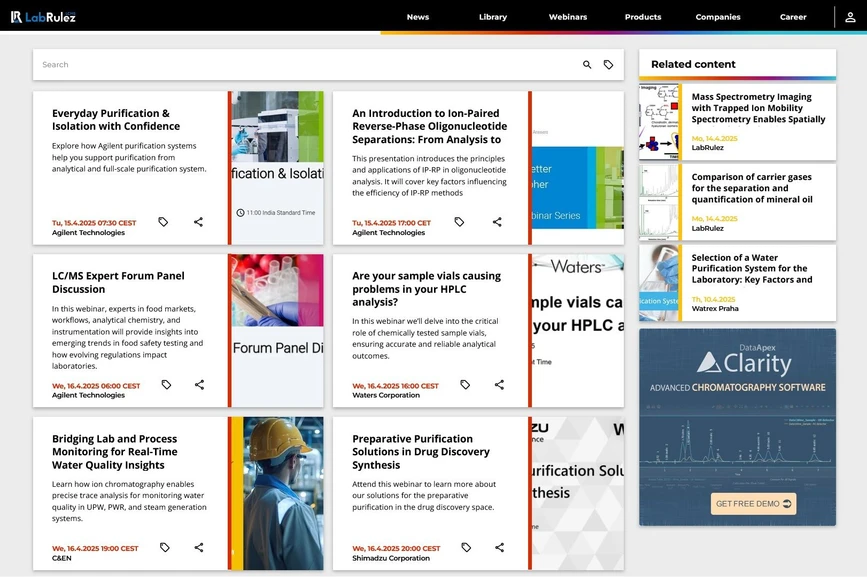The height and width of the screenshot is (577, 867).
Task: Click 'Tu, 15.4.2025 17:00 CET' date
Action: pos(391,223)
